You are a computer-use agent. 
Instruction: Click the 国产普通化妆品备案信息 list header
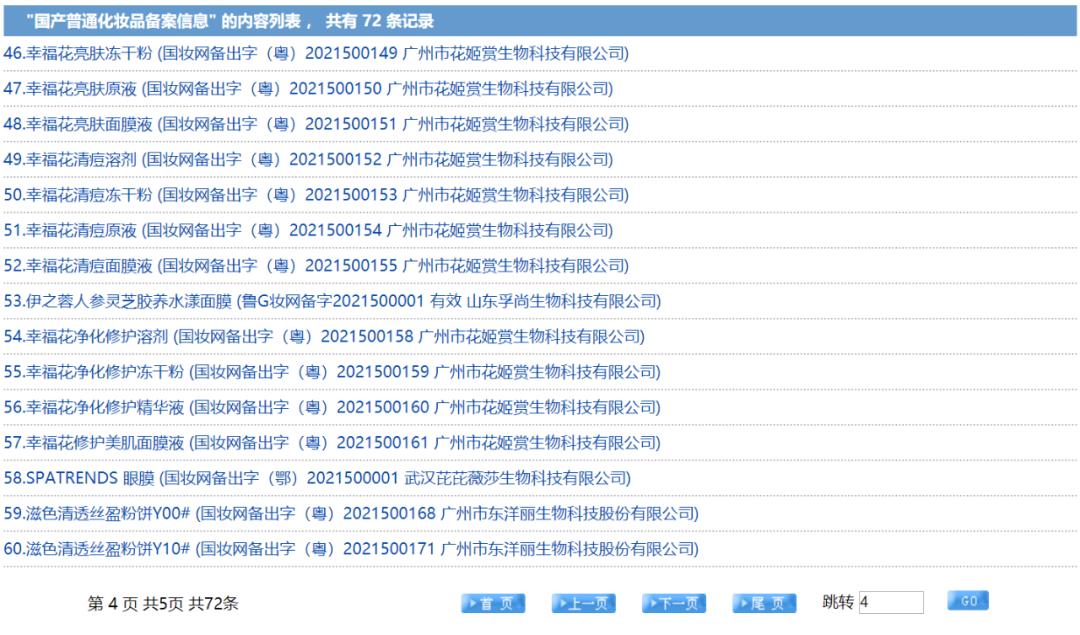click(540, 21)
